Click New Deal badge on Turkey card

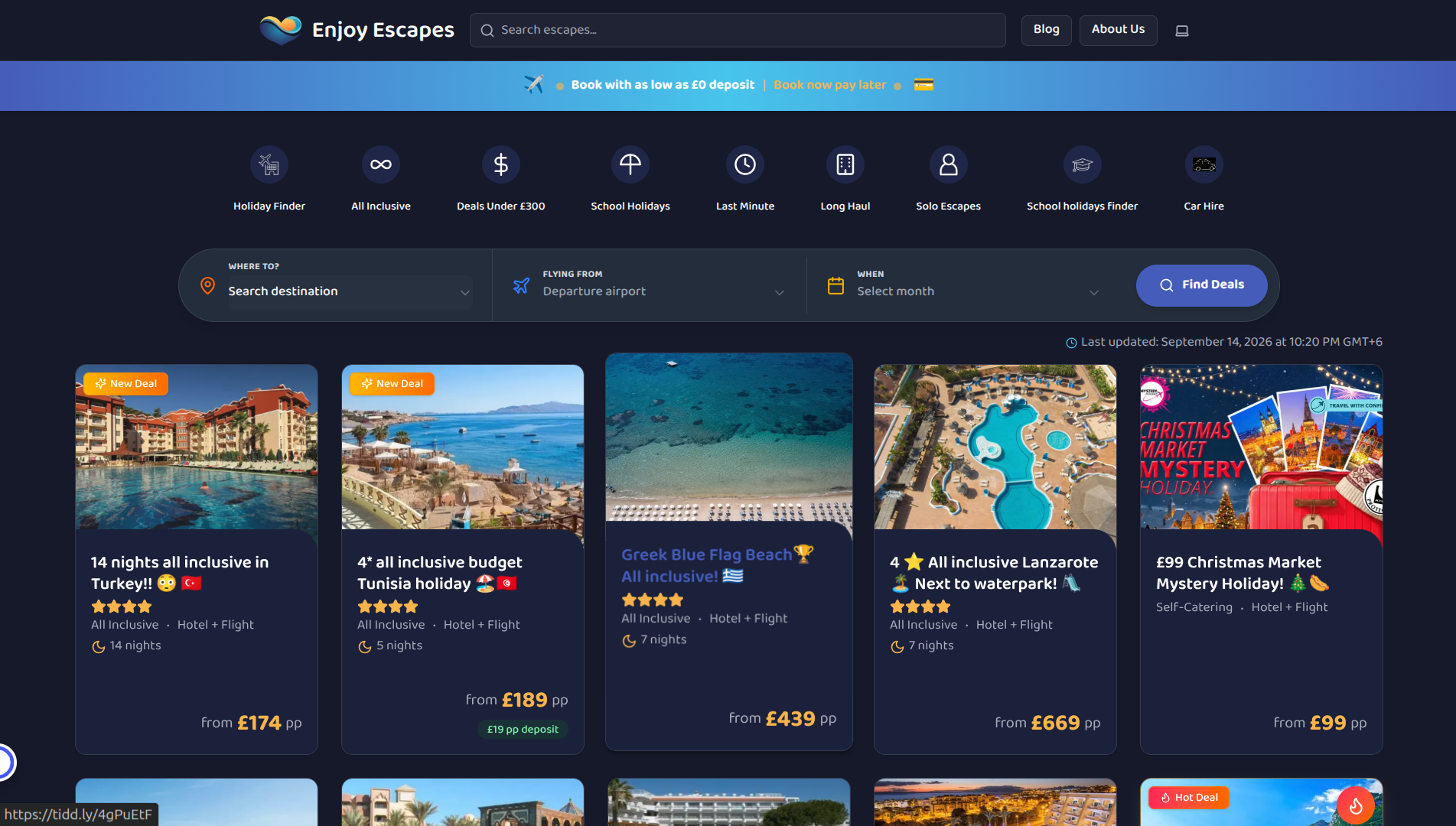tap(125, 384)
